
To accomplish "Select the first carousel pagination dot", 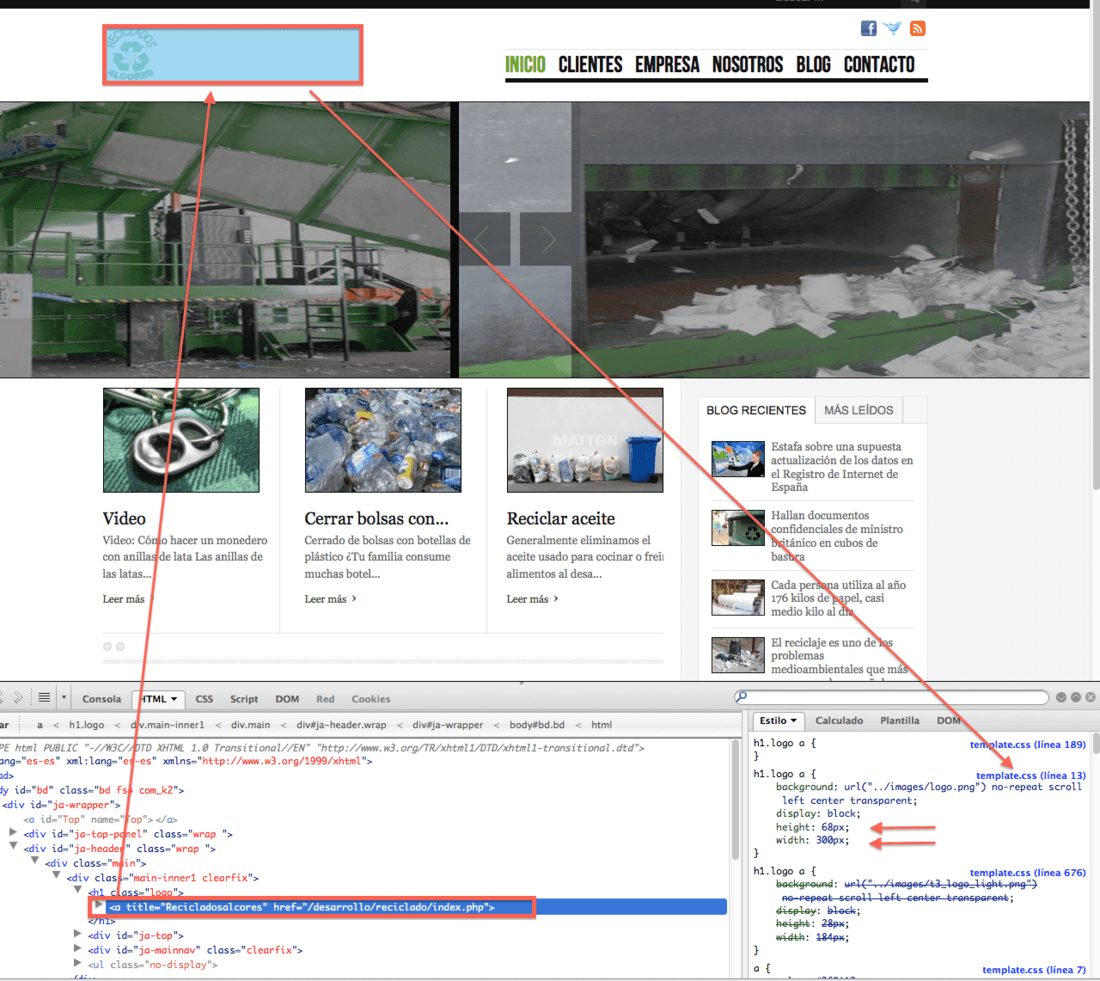I will coord(107,646).
